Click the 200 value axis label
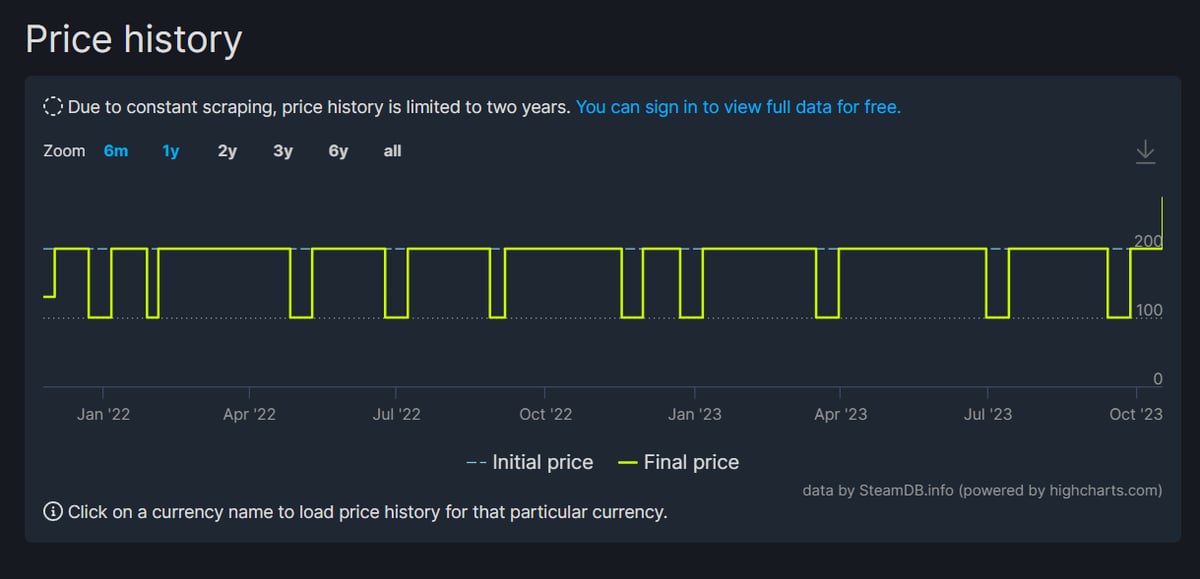The width and height of the screenshot is (1200, 579). point(1149,241)
